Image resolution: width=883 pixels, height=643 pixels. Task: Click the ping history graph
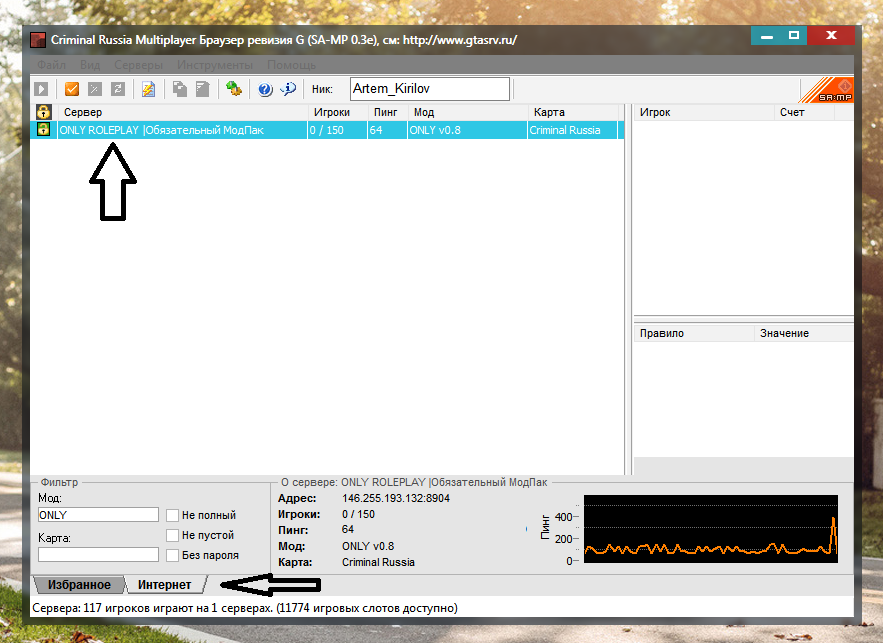click(x=711, y=529)
